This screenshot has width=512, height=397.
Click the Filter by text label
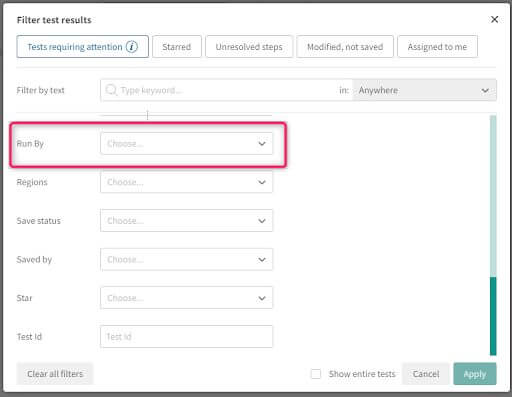[40, 90]
